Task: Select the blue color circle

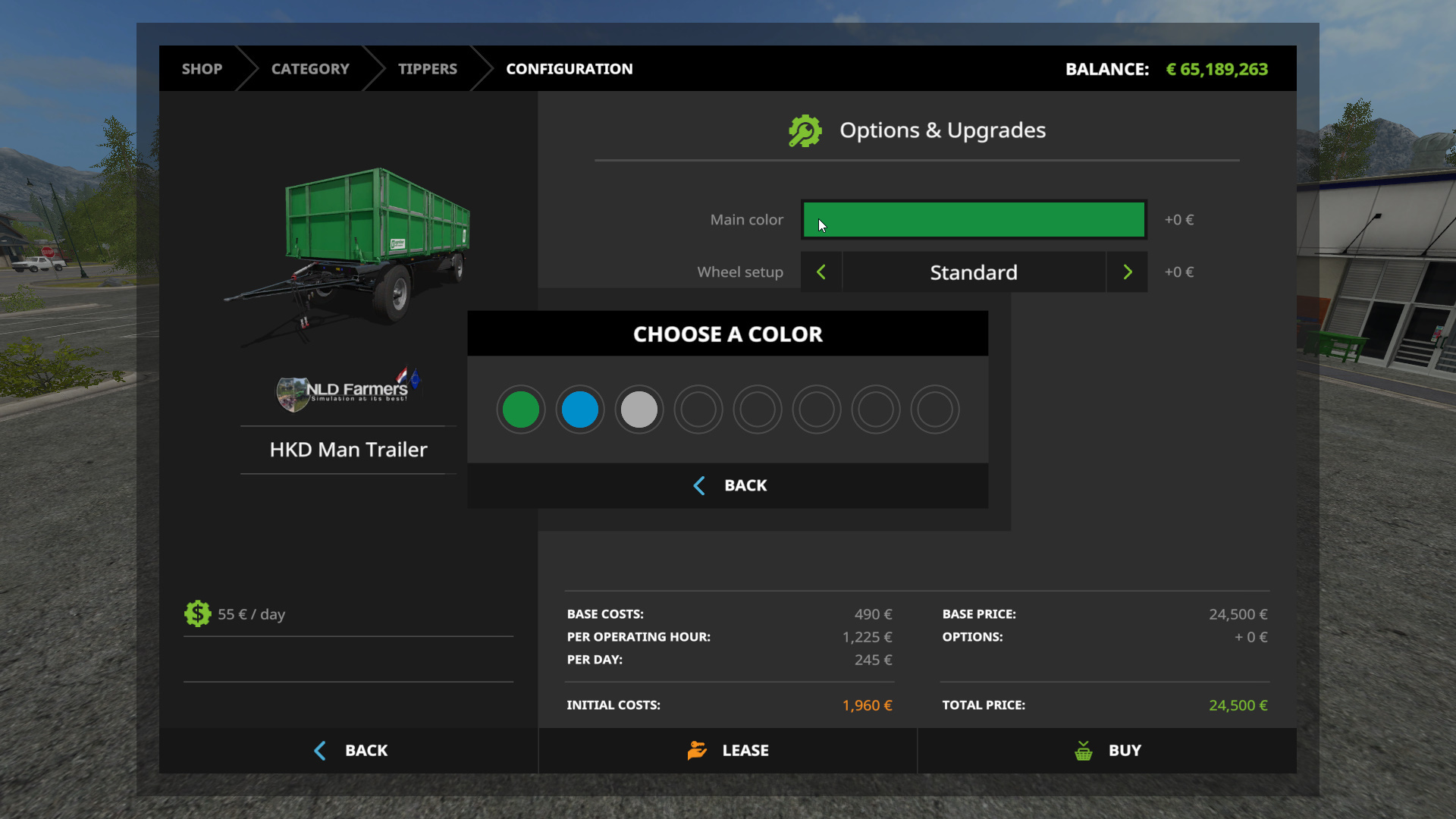Action: pos(579,409)
